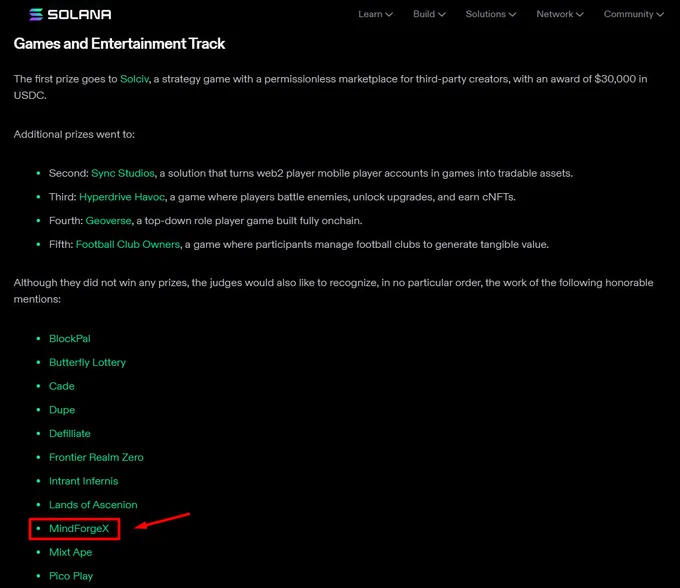Viewport: 680px width, 588px height.
Task: Open the MindForgeX link
Action: 79,529
